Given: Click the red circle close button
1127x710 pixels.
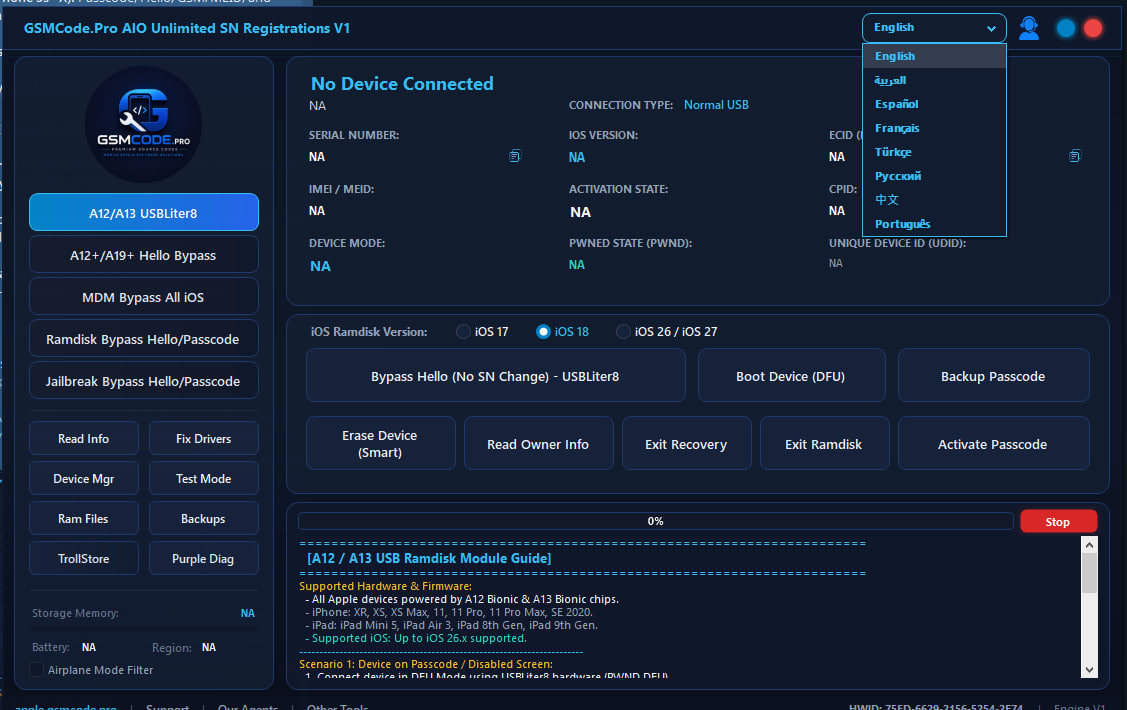Looking at the screenshot, I should click(1093, 28).
